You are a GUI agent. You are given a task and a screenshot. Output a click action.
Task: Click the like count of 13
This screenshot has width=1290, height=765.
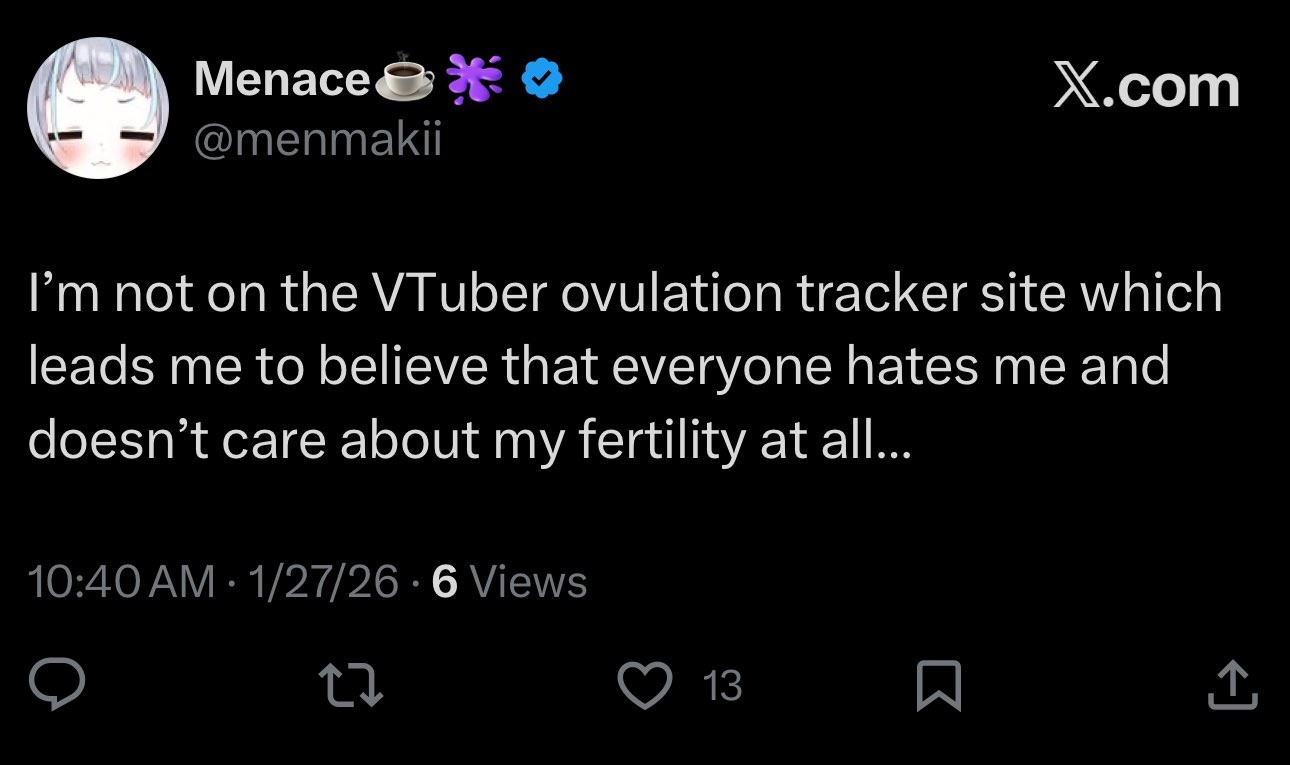722,686
